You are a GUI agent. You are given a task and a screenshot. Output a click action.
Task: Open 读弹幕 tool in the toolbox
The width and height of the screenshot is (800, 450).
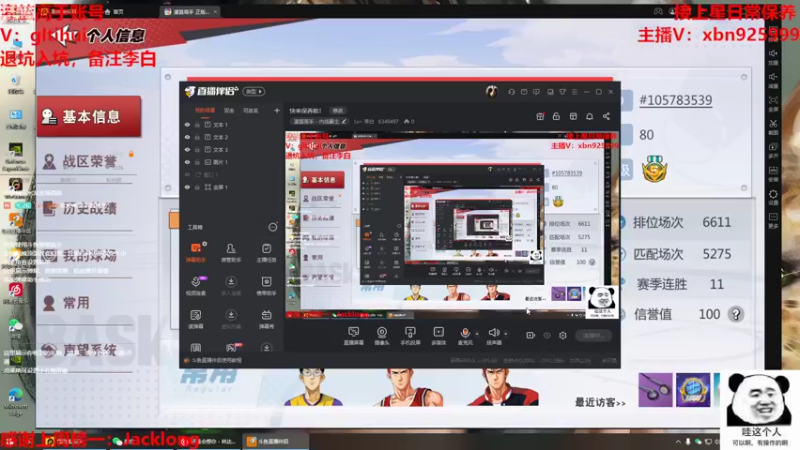[196, 319]
